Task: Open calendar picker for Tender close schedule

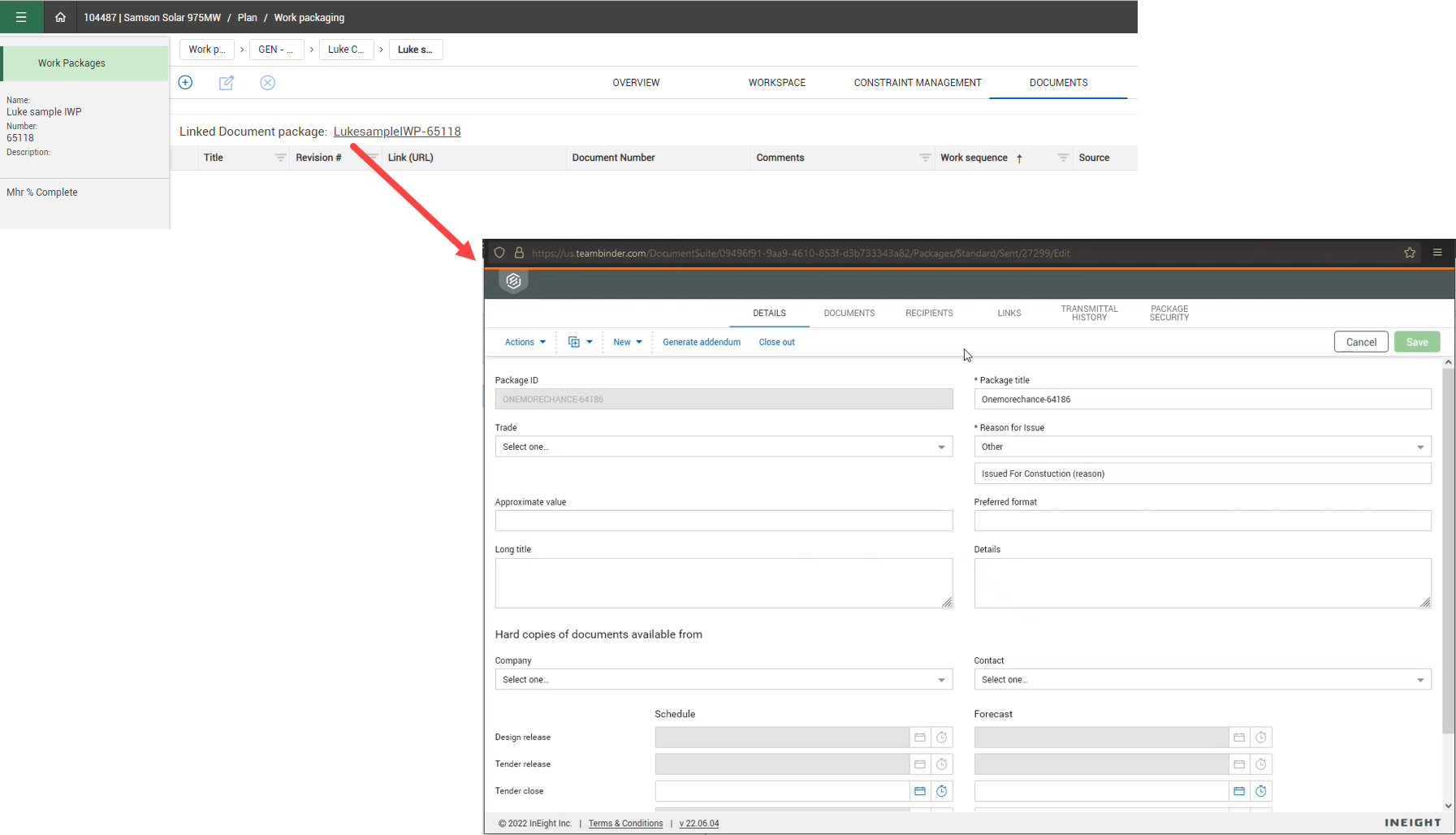Action: (920, 791)
